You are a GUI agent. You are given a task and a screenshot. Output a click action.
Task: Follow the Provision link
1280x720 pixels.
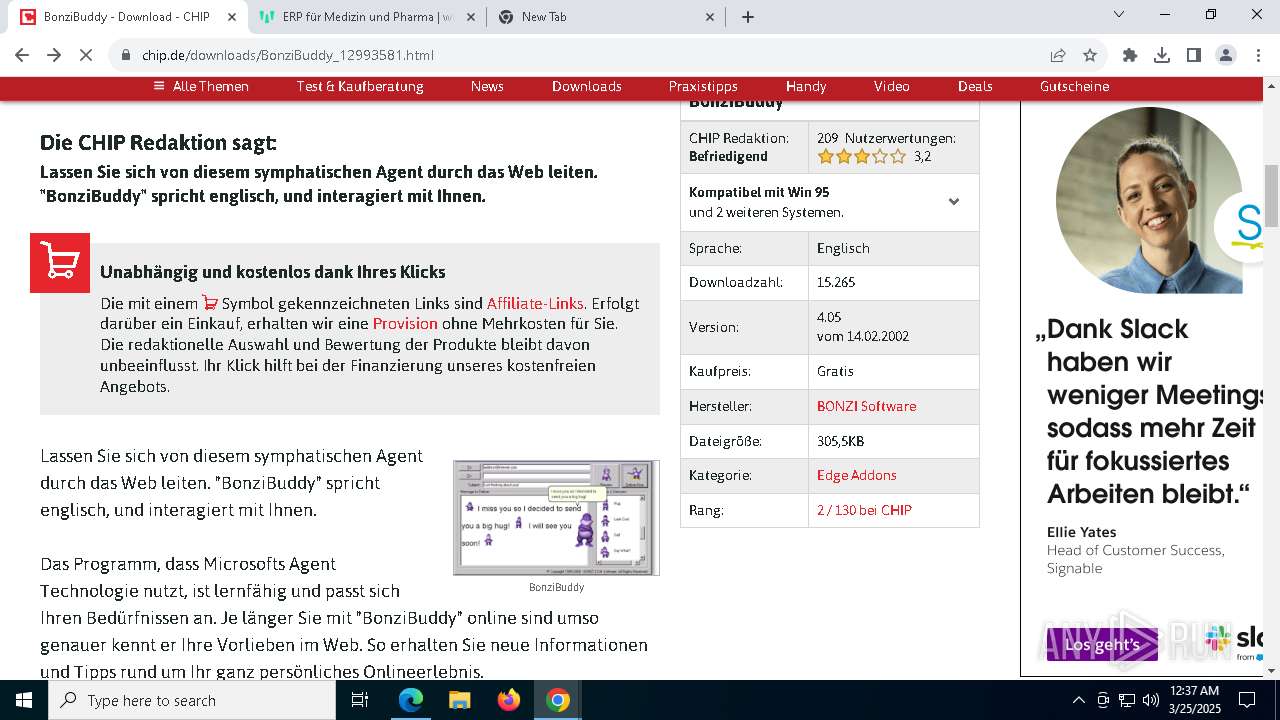pyautogui.click(x=405, y=324)
